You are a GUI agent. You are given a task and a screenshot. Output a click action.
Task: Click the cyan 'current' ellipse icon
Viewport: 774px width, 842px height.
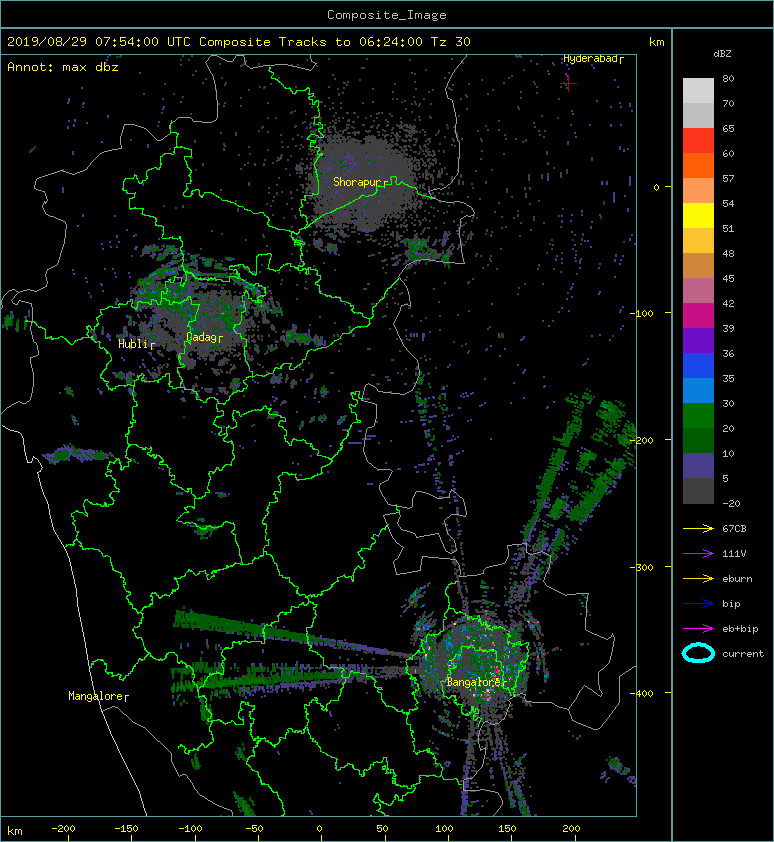(698, 653)
